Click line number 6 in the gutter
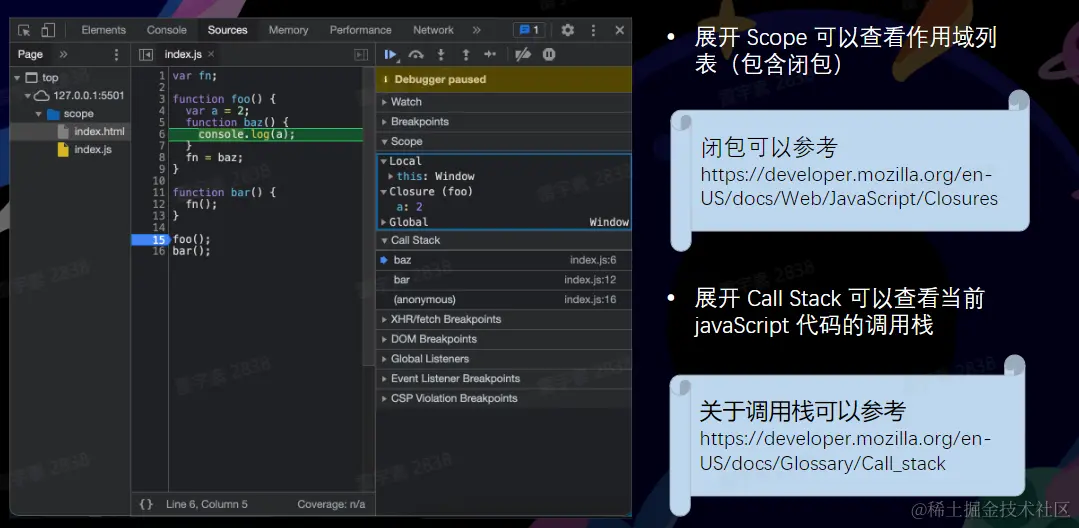The width and height of the screenshot is (1079, 528). pyautogui.click(x=162, y=134)
